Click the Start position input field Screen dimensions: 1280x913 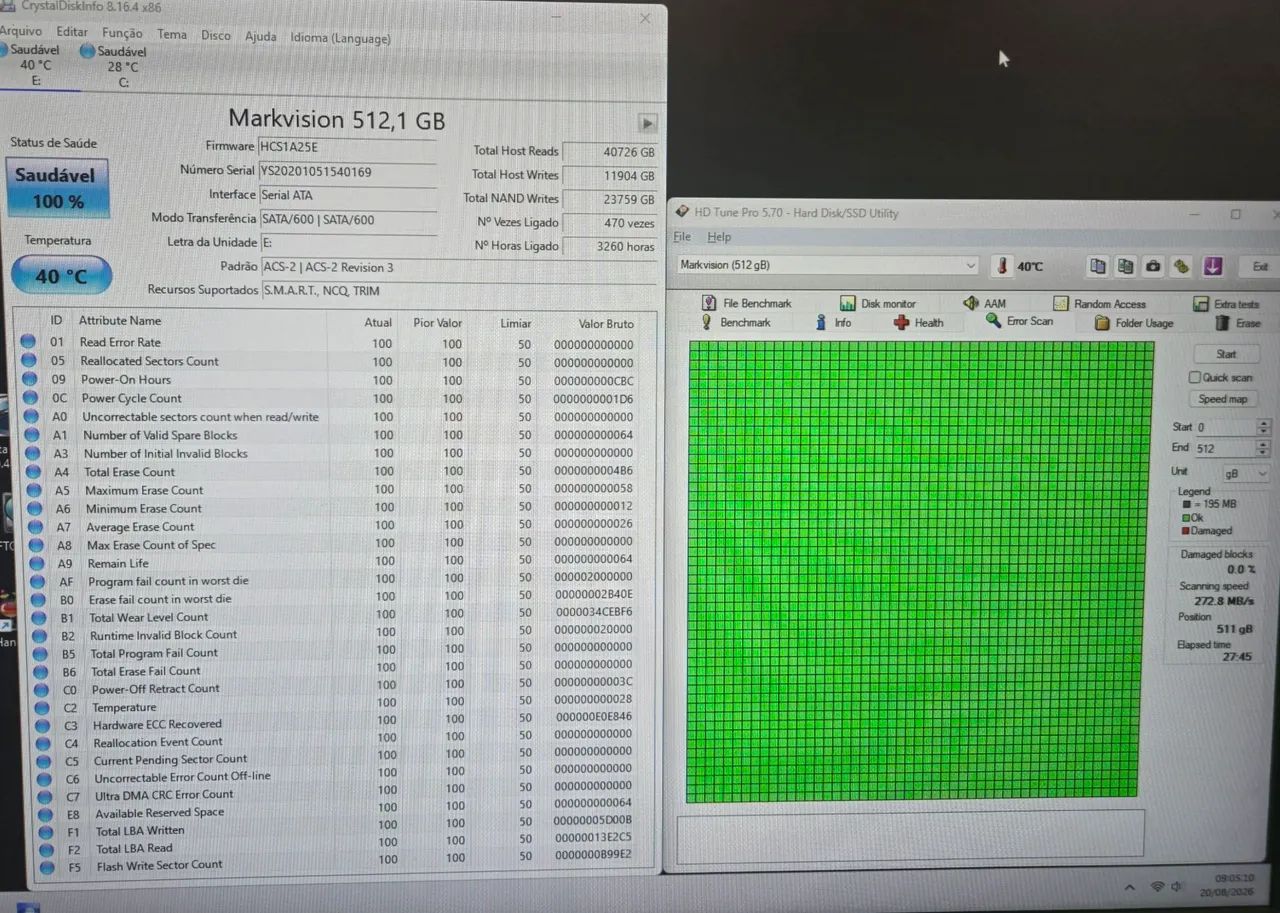(x=1225, y=427)
